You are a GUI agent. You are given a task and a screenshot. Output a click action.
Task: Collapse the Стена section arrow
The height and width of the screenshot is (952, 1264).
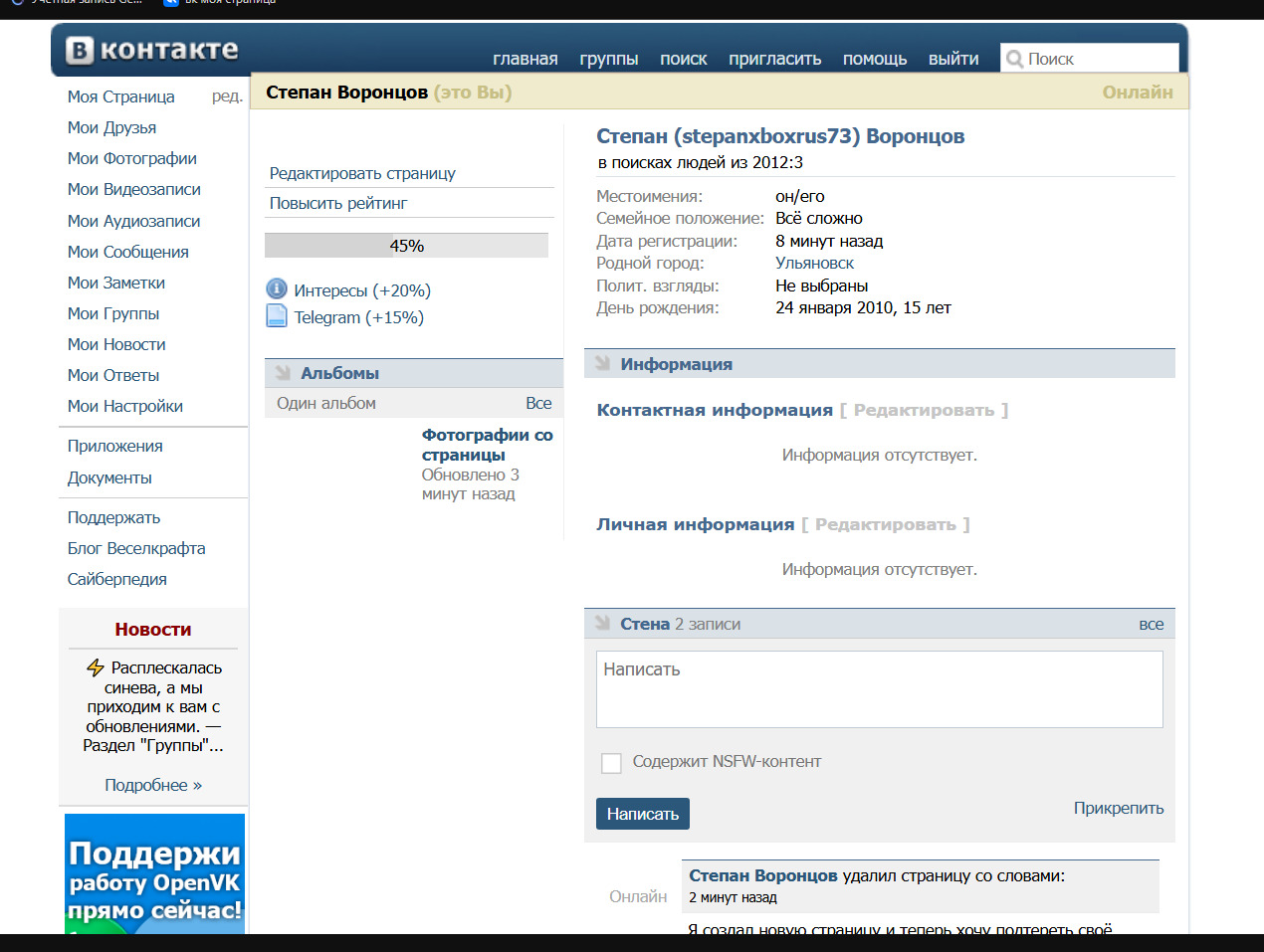point(602,624)
